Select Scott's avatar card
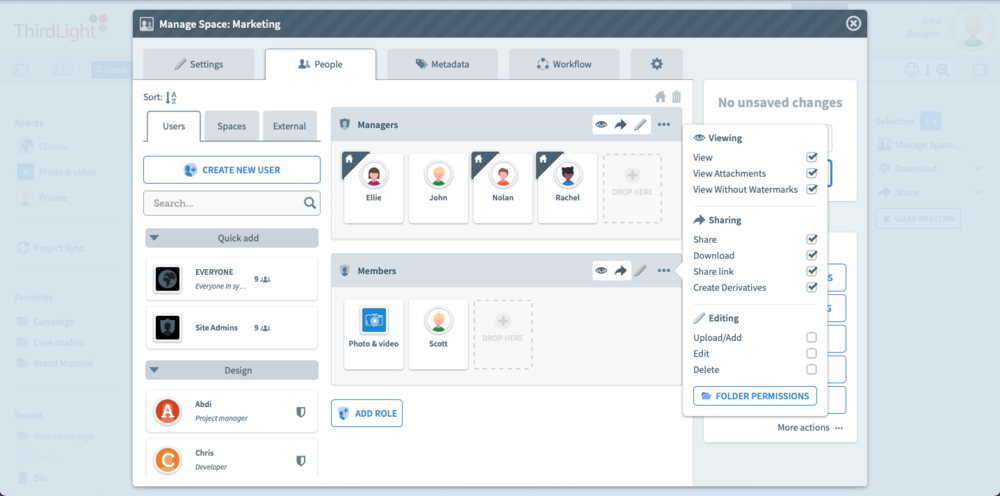The width and height of the screenshot is (1000, 496). tap(438, 334)
